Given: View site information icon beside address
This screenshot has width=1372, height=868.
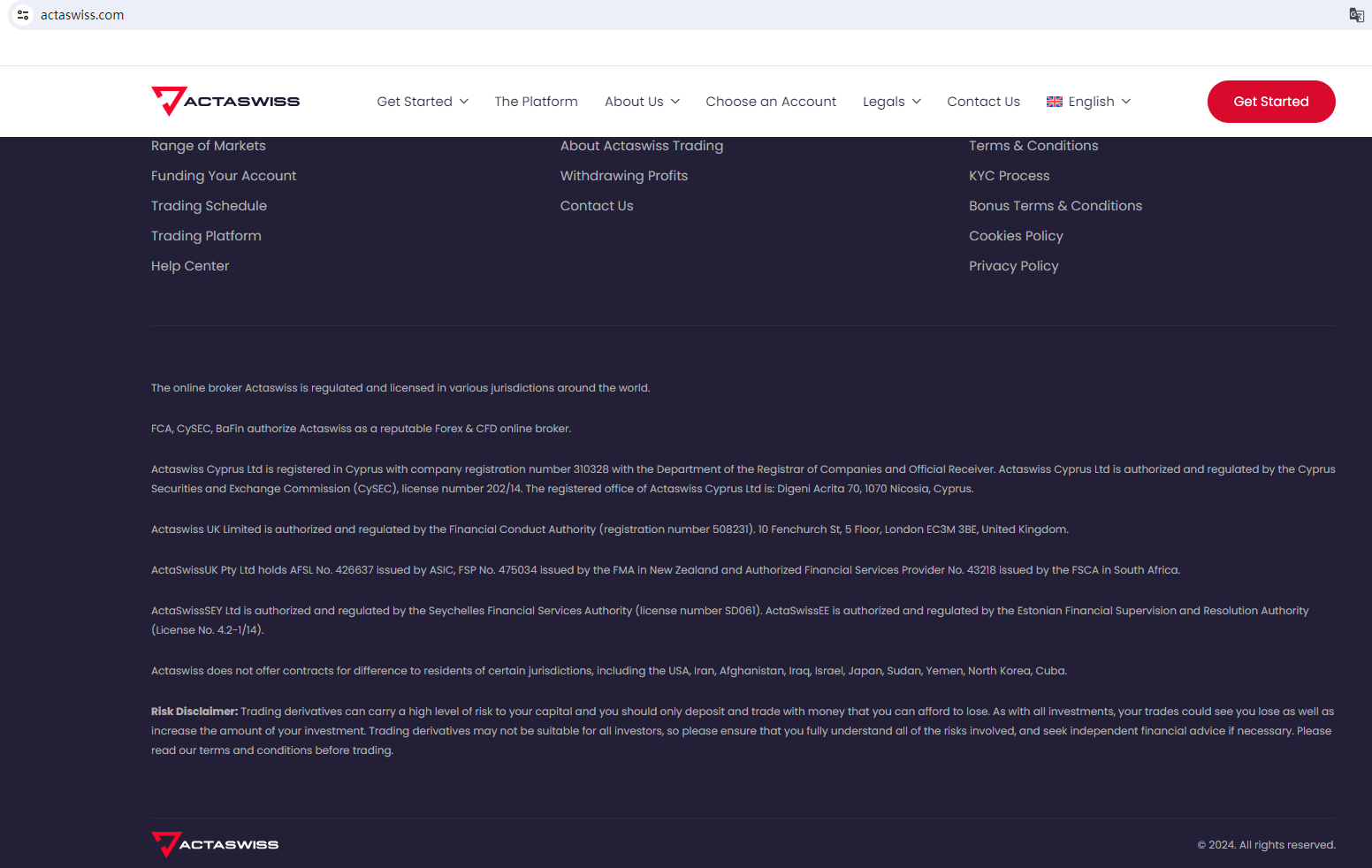Looking at the screenshot, I should coord(23,15).
